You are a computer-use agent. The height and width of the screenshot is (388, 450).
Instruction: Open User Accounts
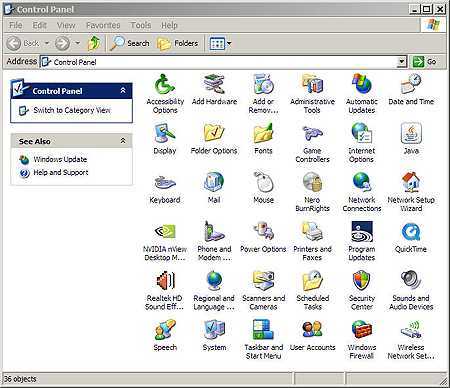click(312, 335)
